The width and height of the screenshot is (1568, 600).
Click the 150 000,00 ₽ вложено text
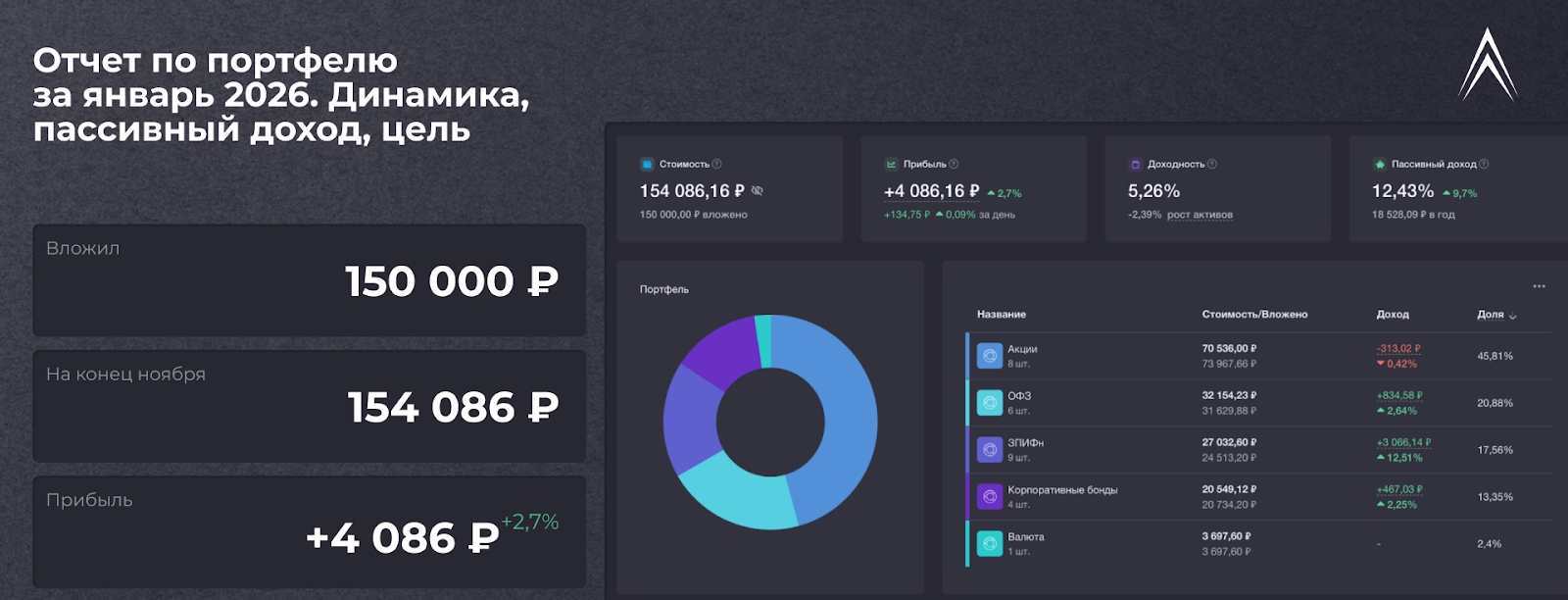694,215
